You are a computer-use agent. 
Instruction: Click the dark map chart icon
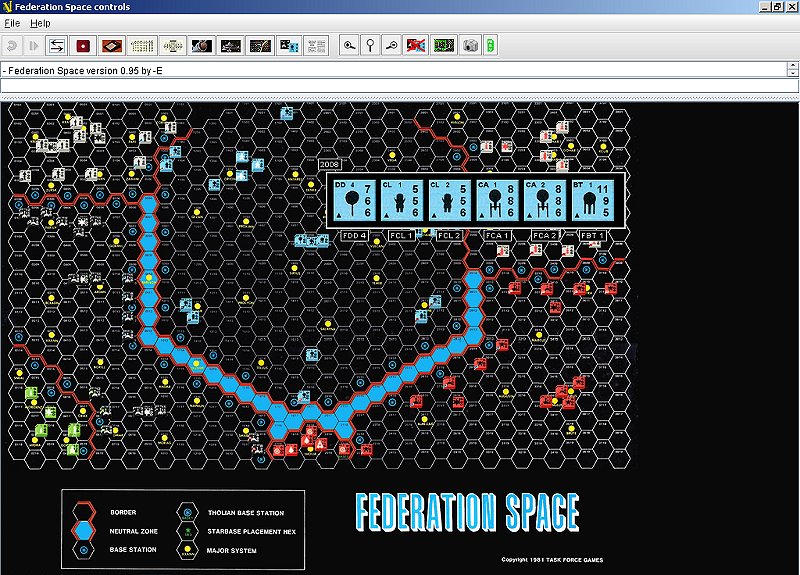[260, 46]
